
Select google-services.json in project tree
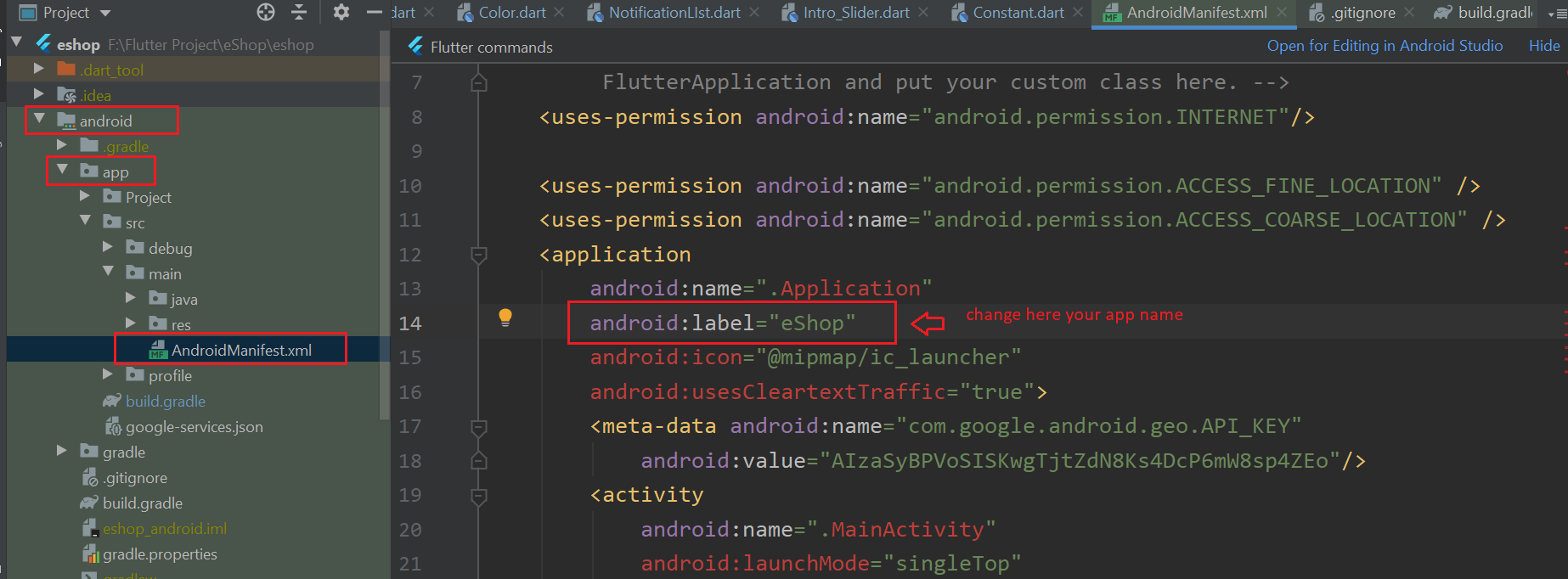point(194,427)
